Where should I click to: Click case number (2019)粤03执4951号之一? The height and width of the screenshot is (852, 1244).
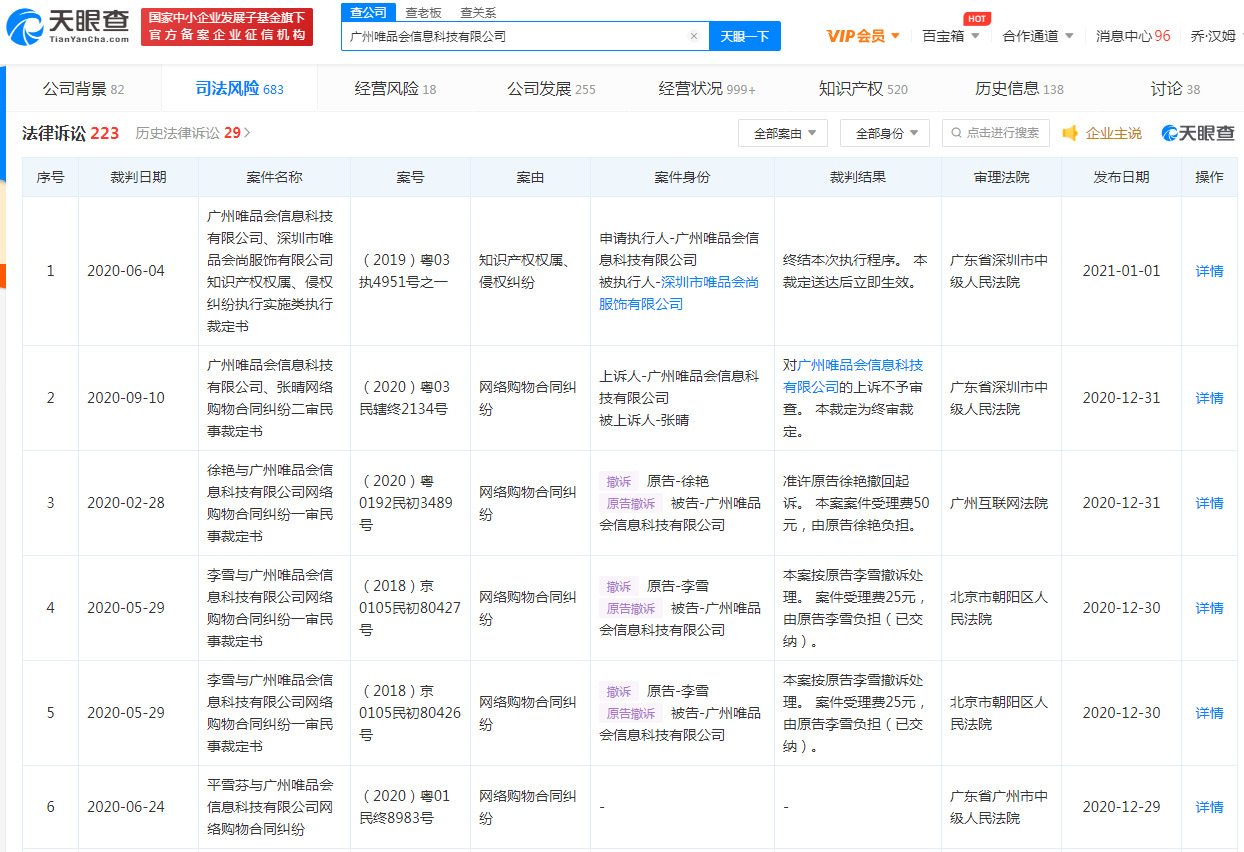click(405, 271)
